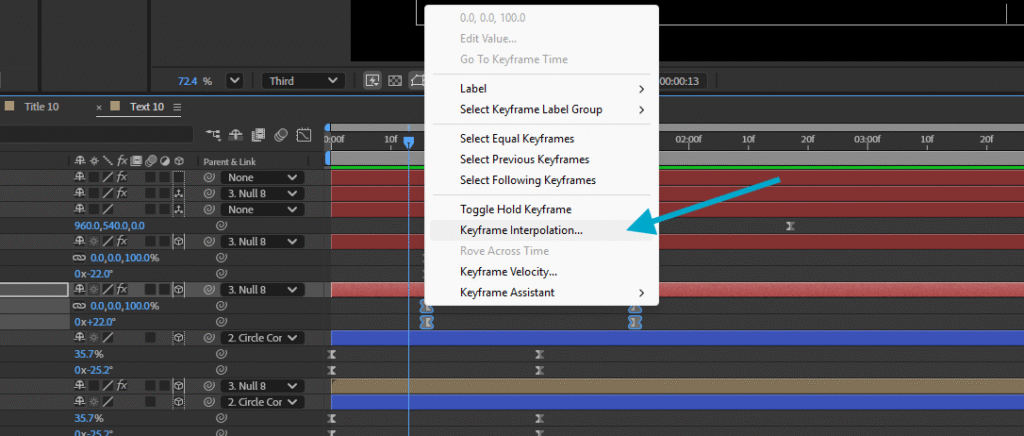This screenshot has width=1024, height=436.
Task: Toggle fx switch on the highlighted layer
Action: [x=121, y=290]
